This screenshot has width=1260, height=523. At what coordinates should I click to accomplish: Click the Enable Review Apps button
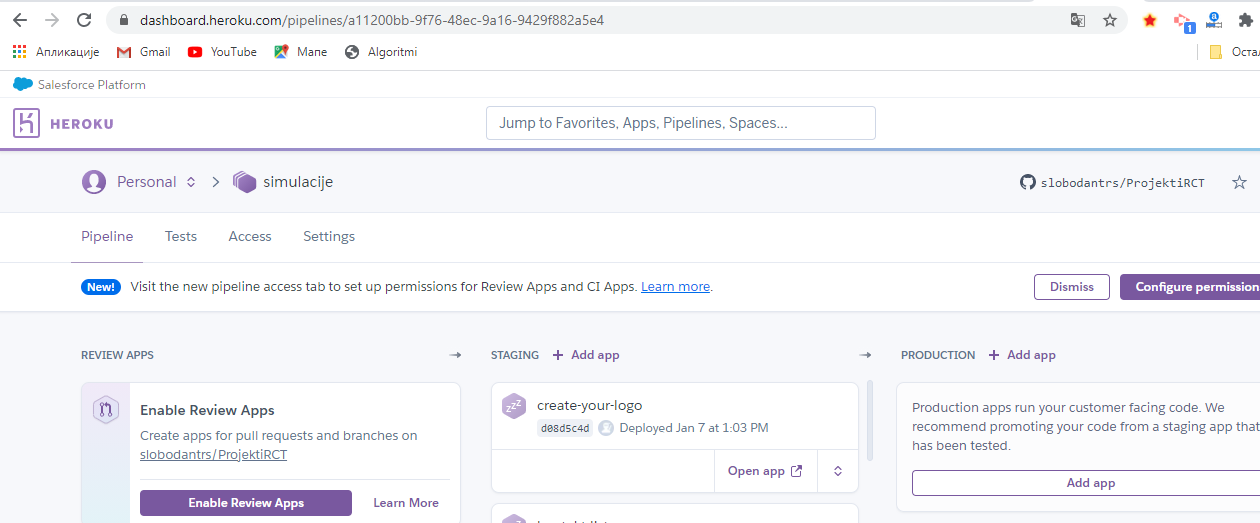click(246, 503)
